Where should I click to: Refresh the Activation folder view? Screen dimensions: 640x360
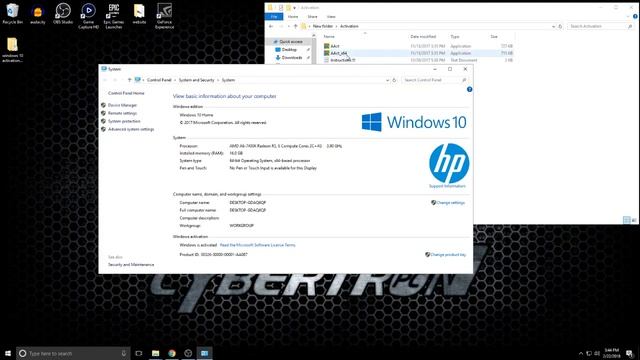tap(560, 26)
